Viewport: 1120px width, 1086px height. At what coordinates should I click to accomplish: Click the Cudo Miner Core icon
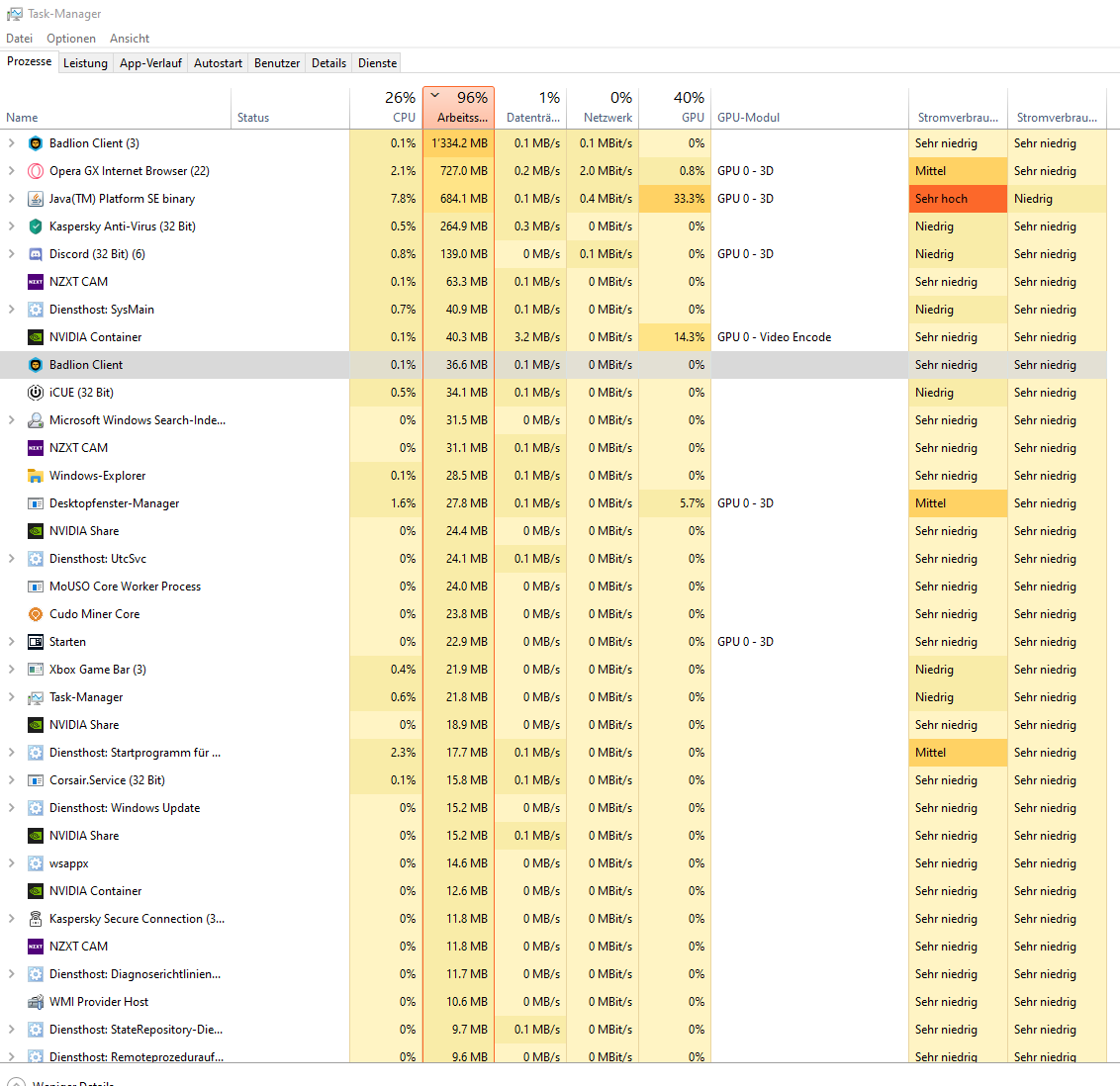tap(35, 614)
